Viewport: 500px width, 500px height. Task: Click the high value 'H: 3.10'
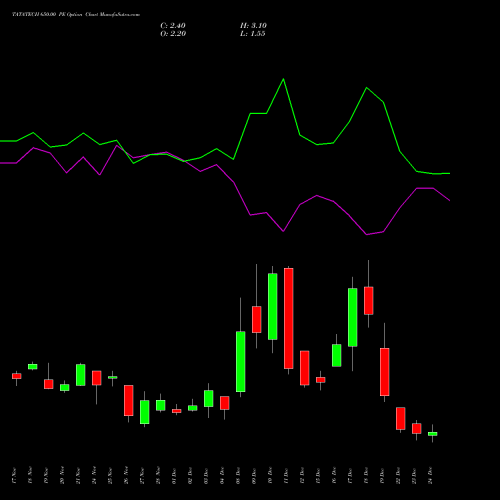tap(253, 26)
